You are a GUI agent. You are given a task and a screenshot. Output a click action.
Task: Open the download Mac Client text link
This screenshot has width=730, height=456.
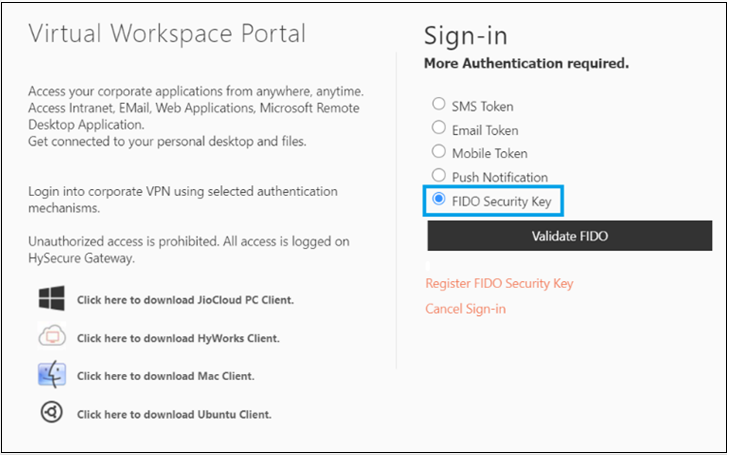[x=166, y=376]
